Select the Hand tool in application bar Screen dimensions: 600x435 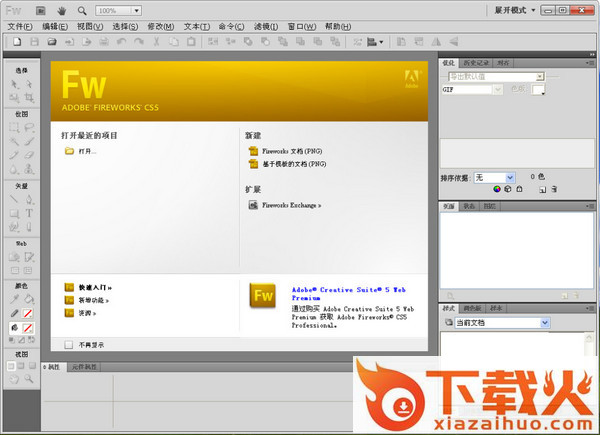61,11
